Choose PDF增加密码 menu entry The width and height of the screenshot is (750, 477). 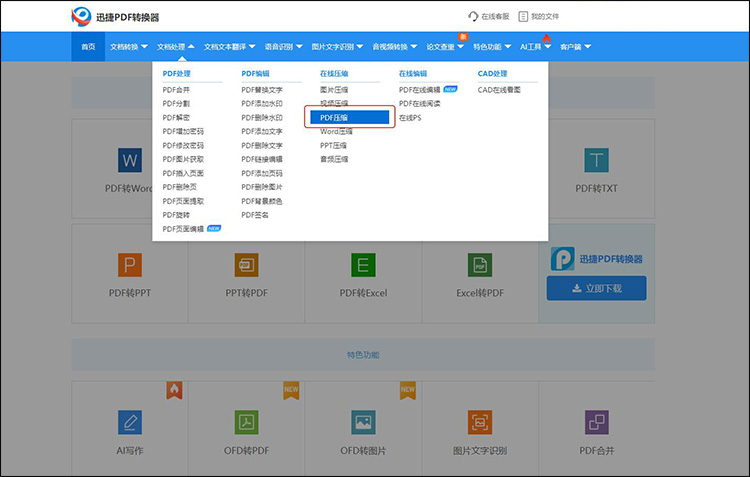183,131
